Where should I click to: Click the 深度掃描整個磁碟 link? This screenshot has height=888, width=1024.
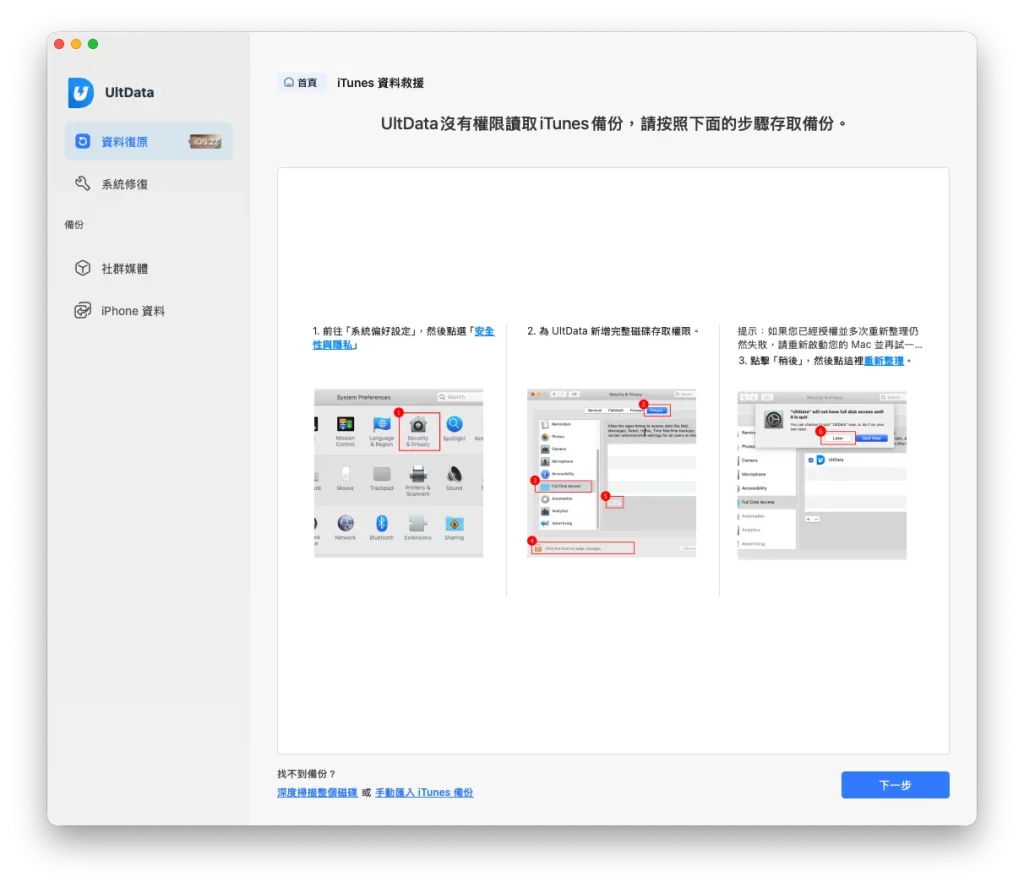pos(317,793)
